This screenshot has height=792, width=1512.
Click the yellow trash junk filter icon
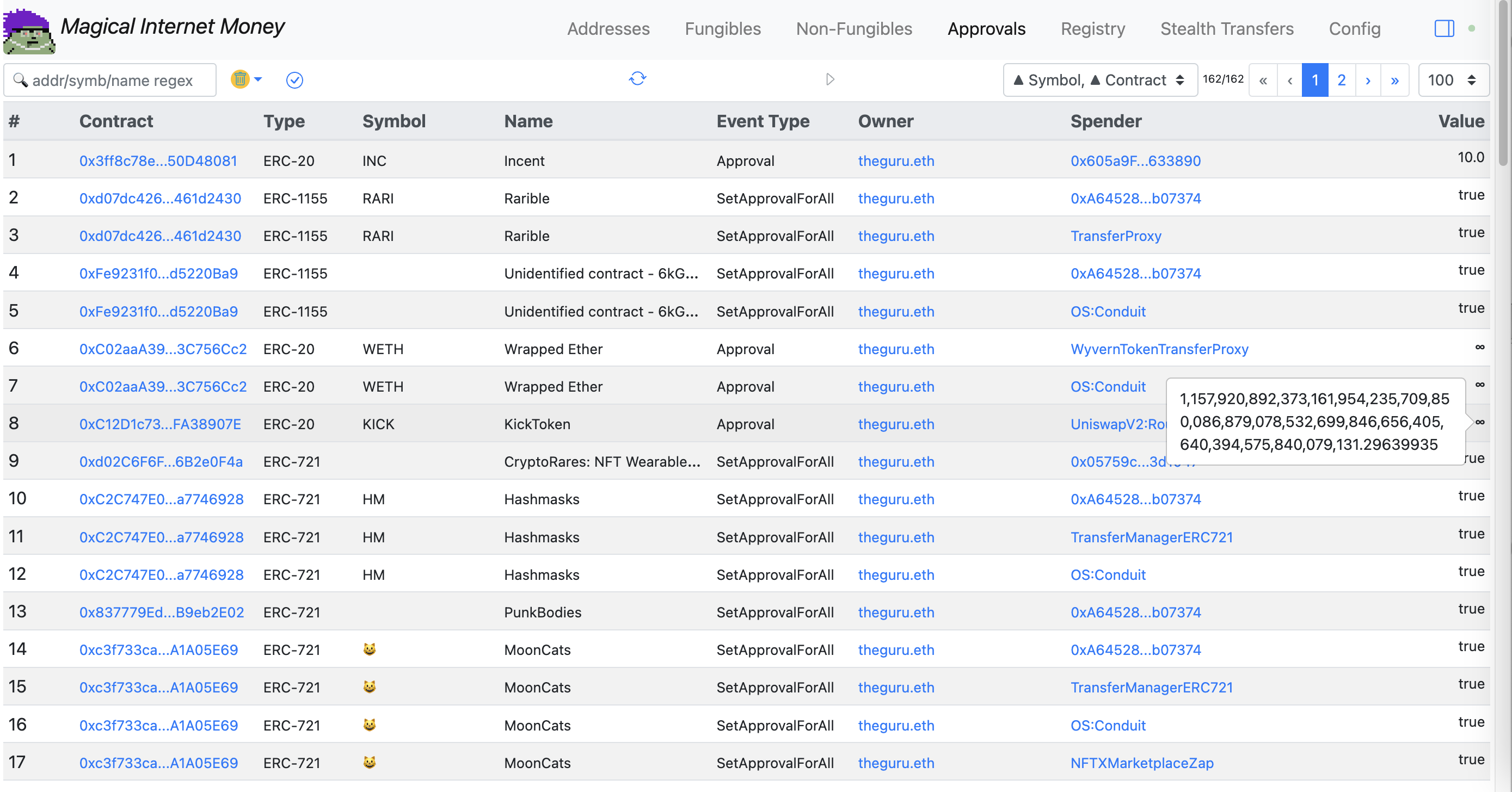click(239, 79)
